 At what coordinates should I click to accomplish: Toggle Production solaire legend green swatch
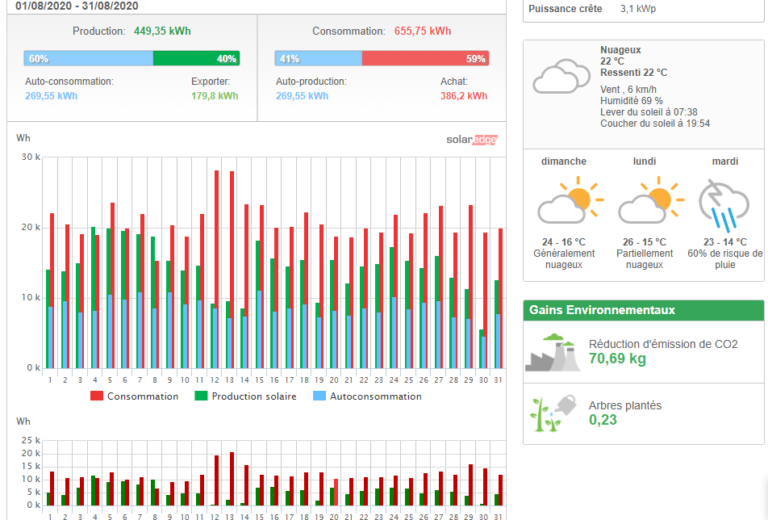coord(201,396)
